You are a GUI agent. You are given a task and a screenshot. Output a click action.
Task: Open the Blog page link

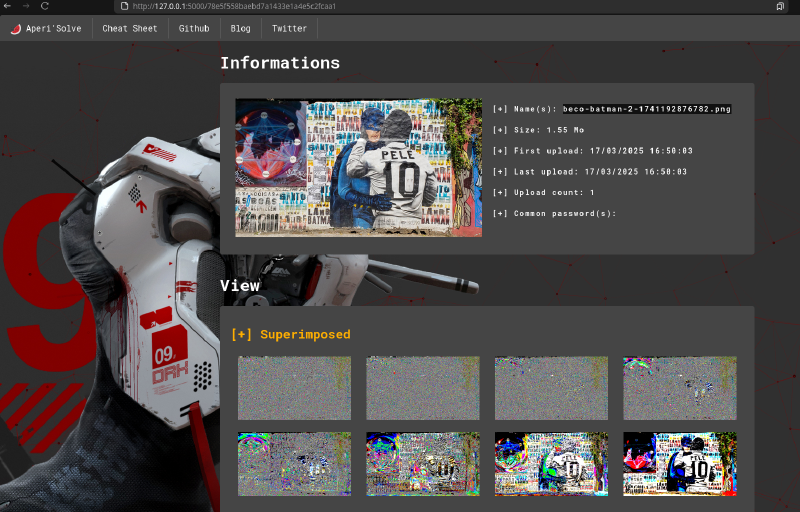240,29
